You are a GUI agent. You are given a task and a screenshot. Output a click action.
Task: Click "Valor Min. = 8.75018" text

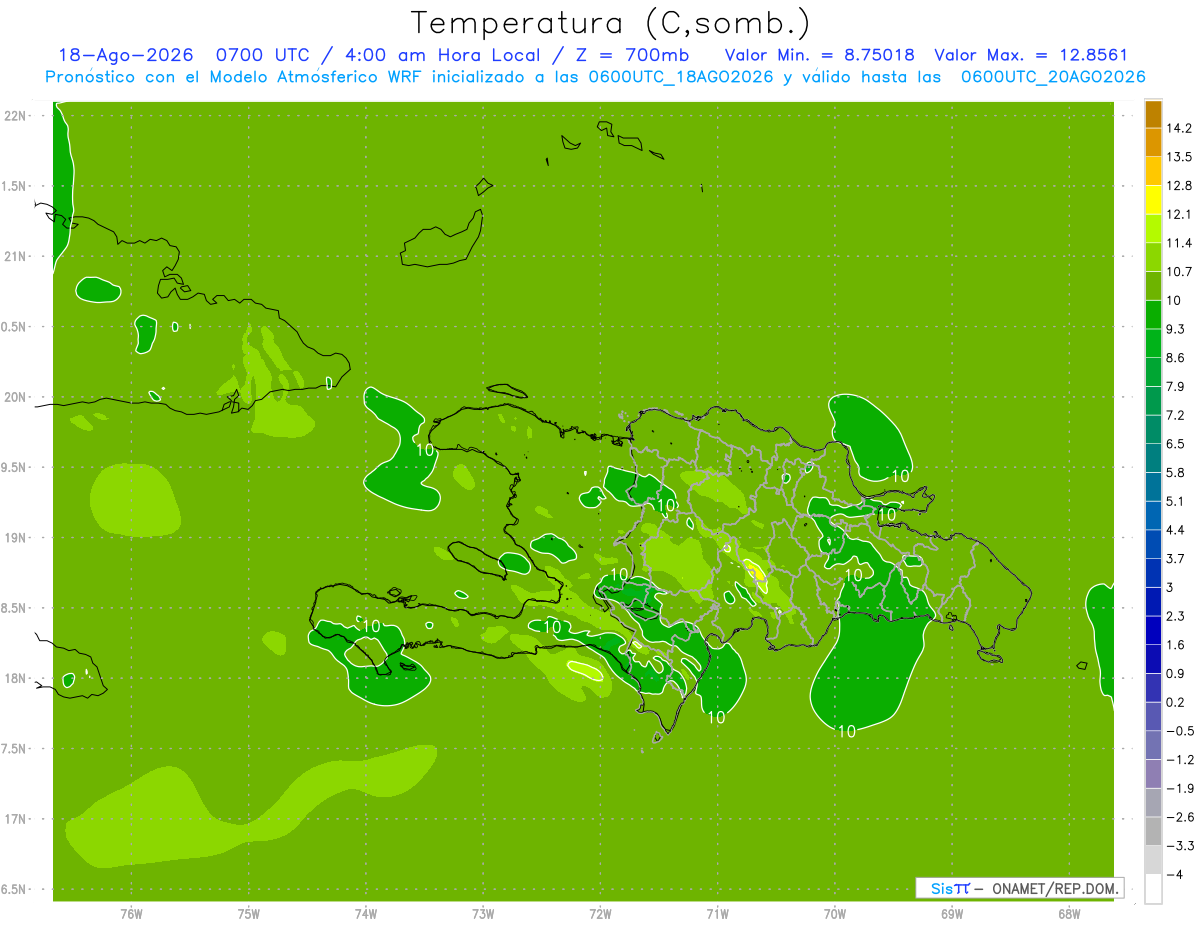(819, 55)
